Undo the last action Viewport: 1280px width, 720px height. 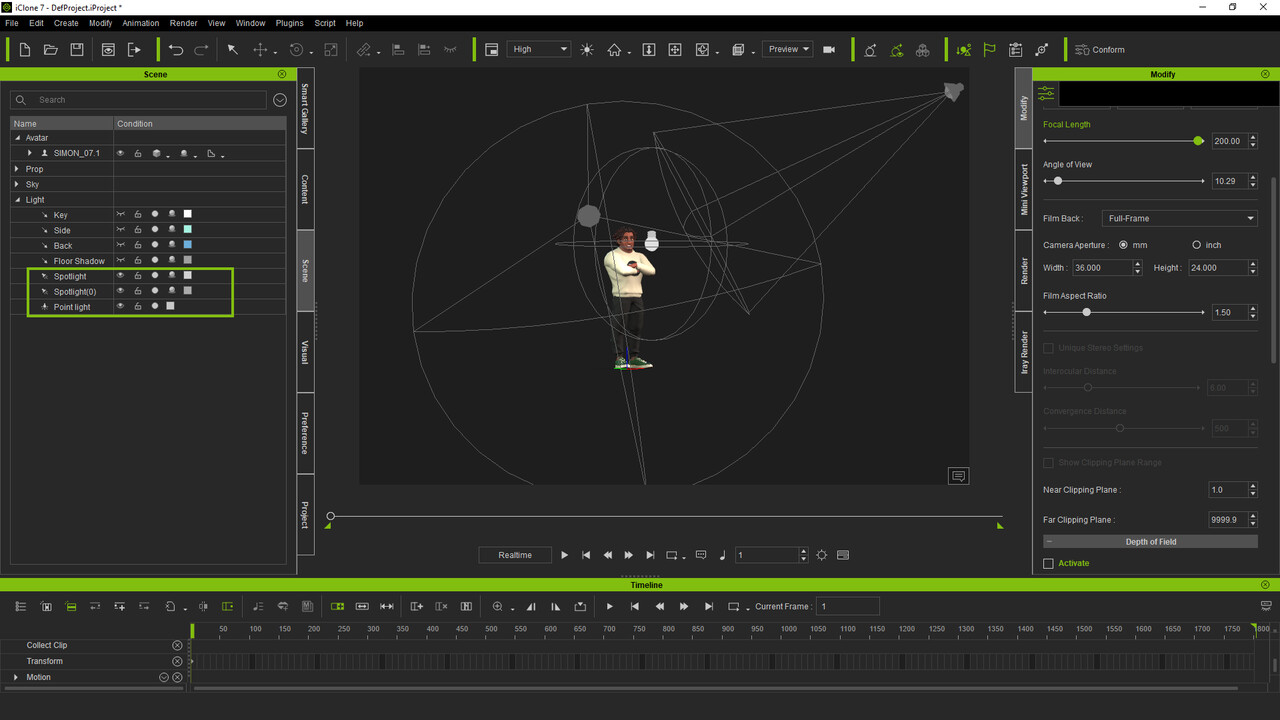point(176,50)
